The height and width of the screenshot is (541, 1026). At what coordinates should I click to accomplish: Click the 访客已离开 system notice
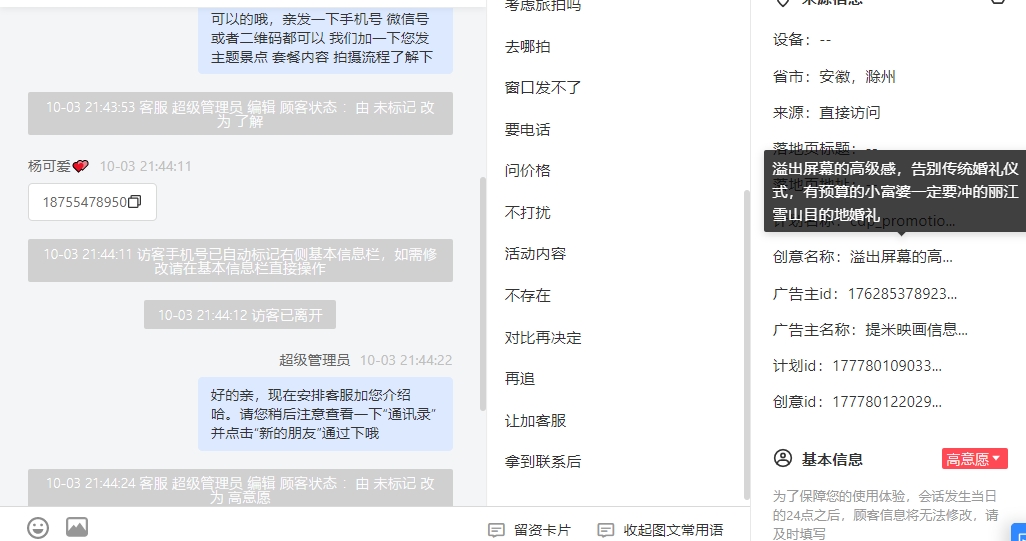click(240, 315)
